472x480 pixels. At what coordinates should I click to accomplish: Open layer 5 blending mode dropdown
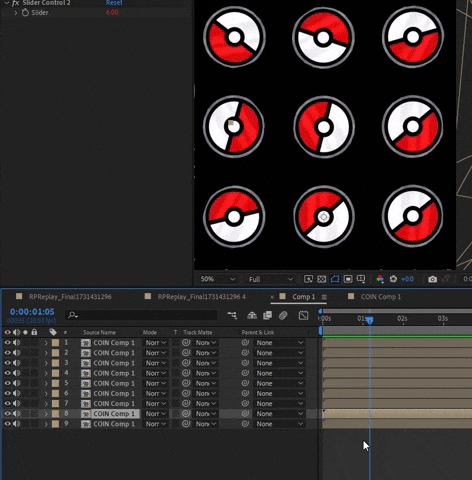[x=155, y=383]
